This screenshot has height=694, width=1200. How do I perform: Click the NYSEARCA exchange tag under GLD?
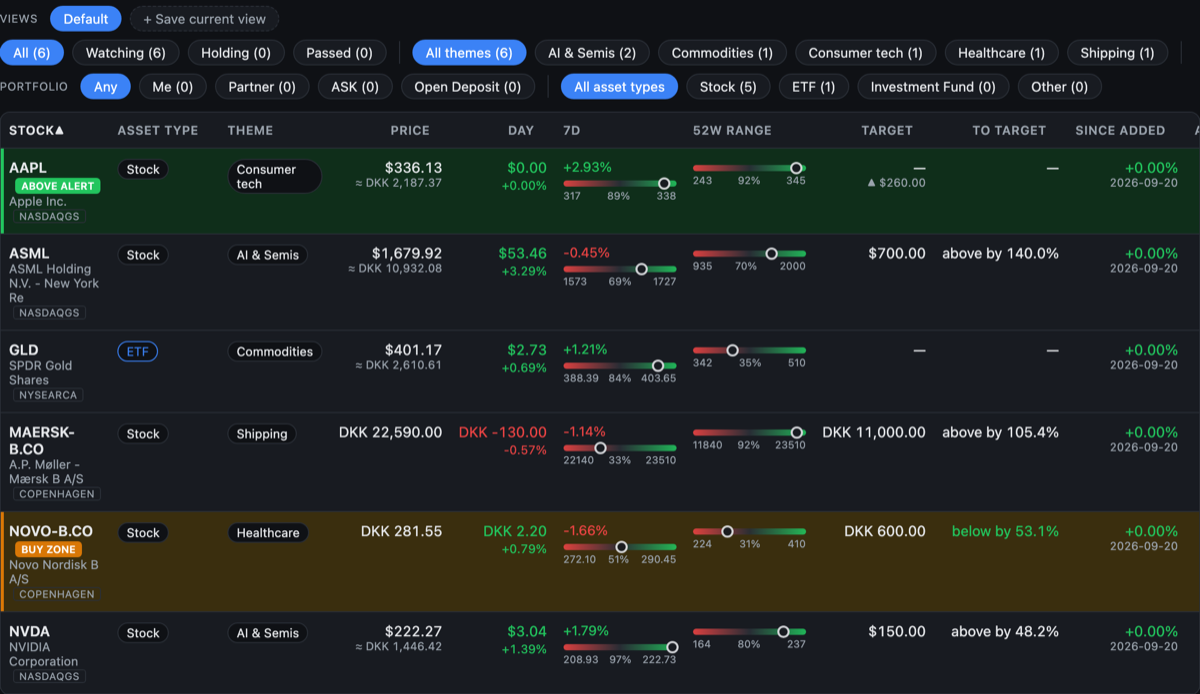[49, 395]
